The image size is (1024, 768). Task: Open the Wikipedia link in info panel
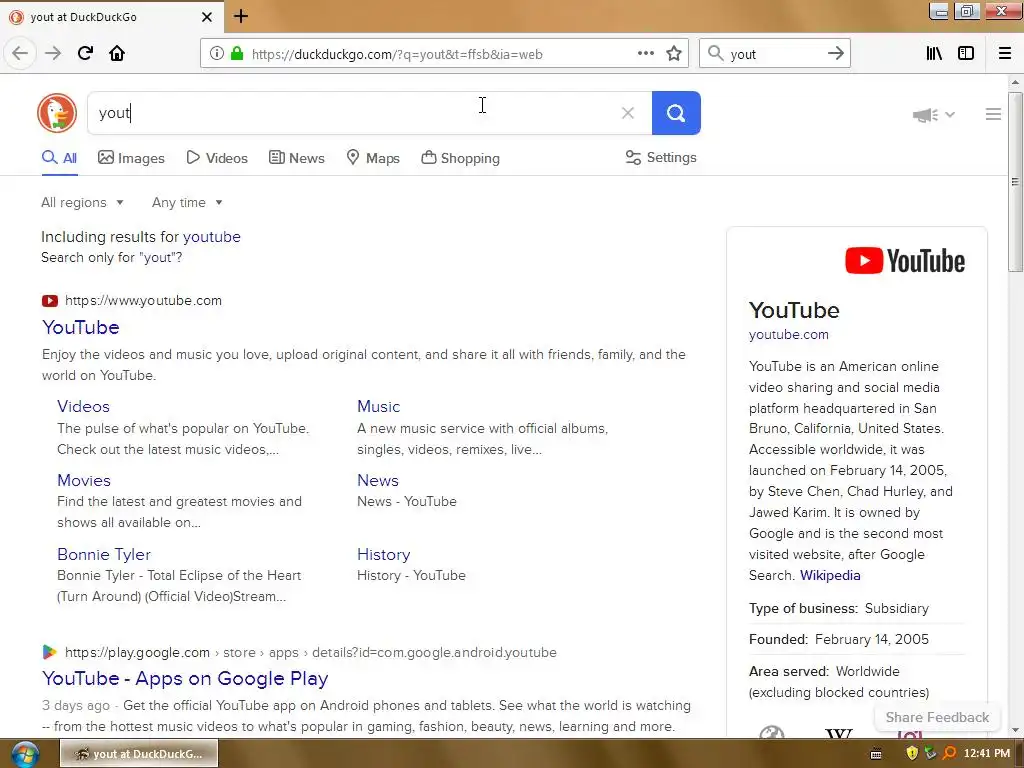pos(830,575)
